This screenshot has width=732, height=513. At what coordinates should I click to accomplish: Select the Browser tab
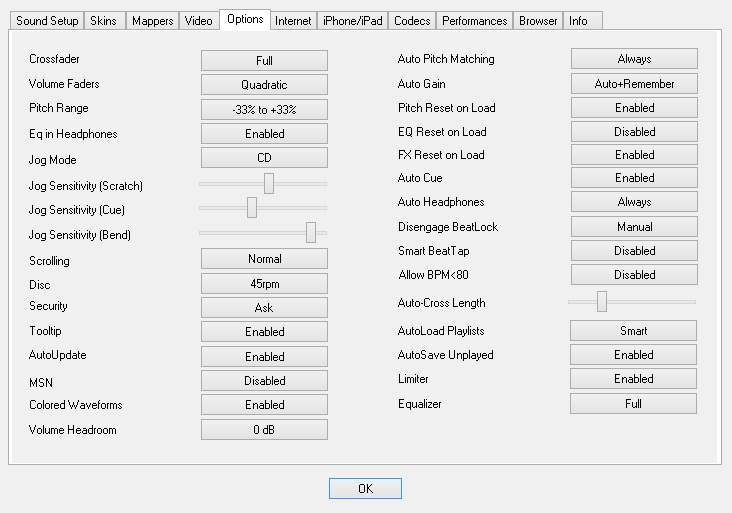click(538, 21)
